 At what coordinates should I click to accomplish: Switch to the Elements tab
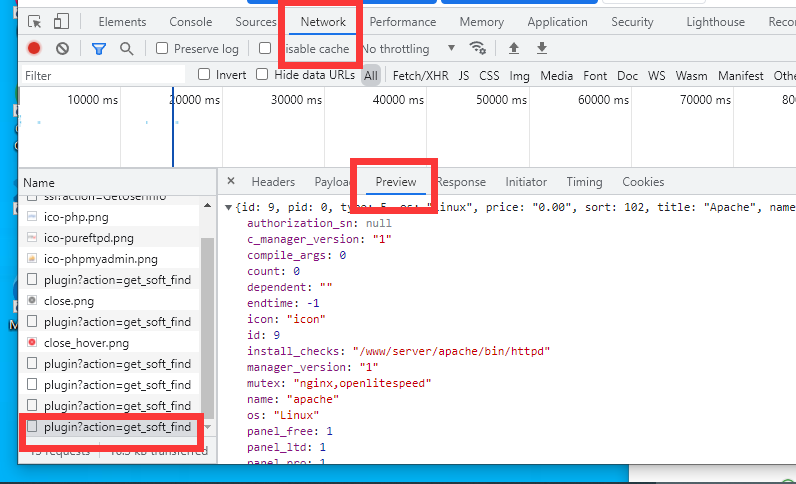(x=122, y=22)
